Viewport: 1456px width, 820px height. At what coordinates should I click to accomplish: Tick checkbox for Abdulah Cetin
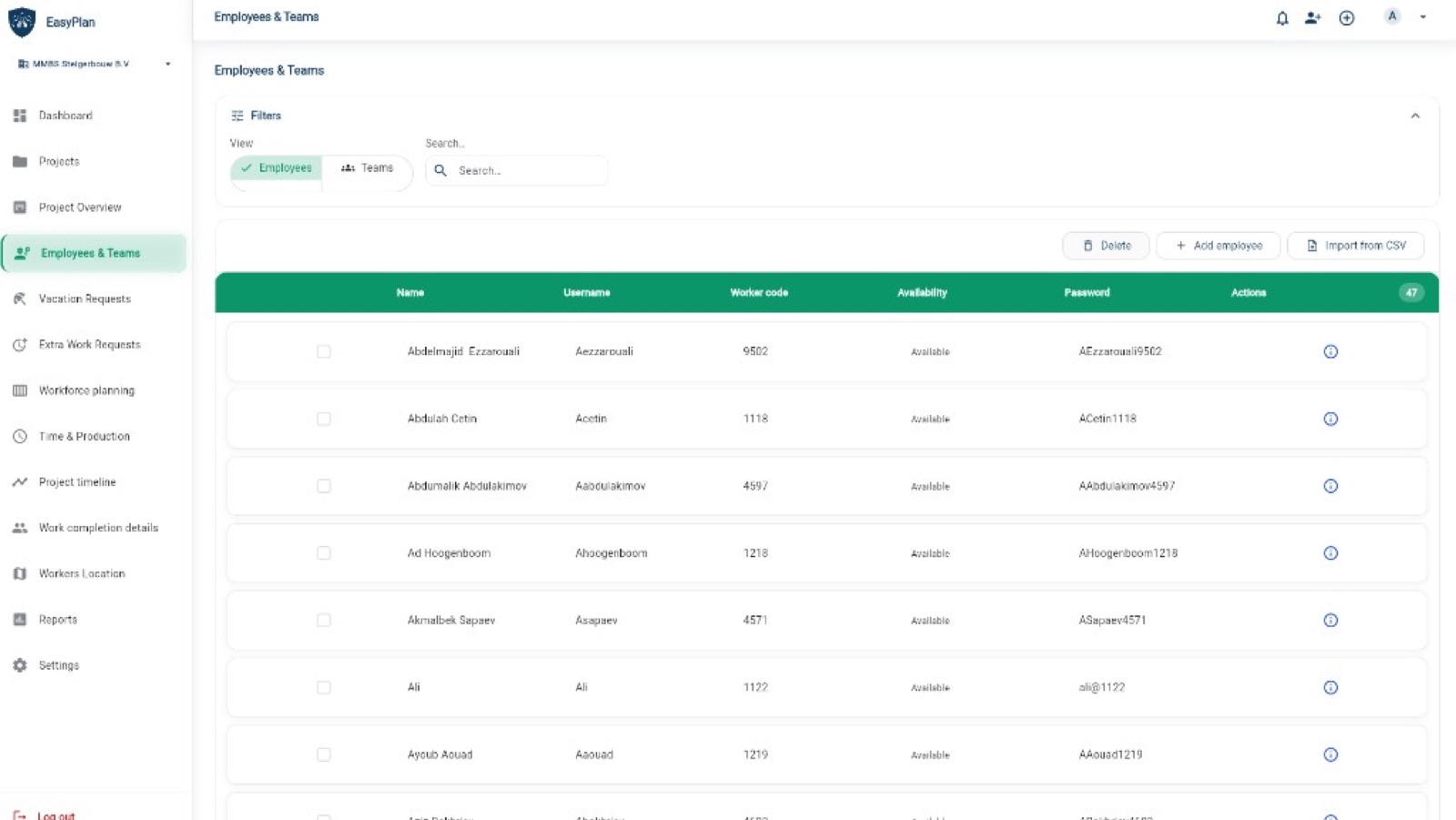click(x=324, y=419)
